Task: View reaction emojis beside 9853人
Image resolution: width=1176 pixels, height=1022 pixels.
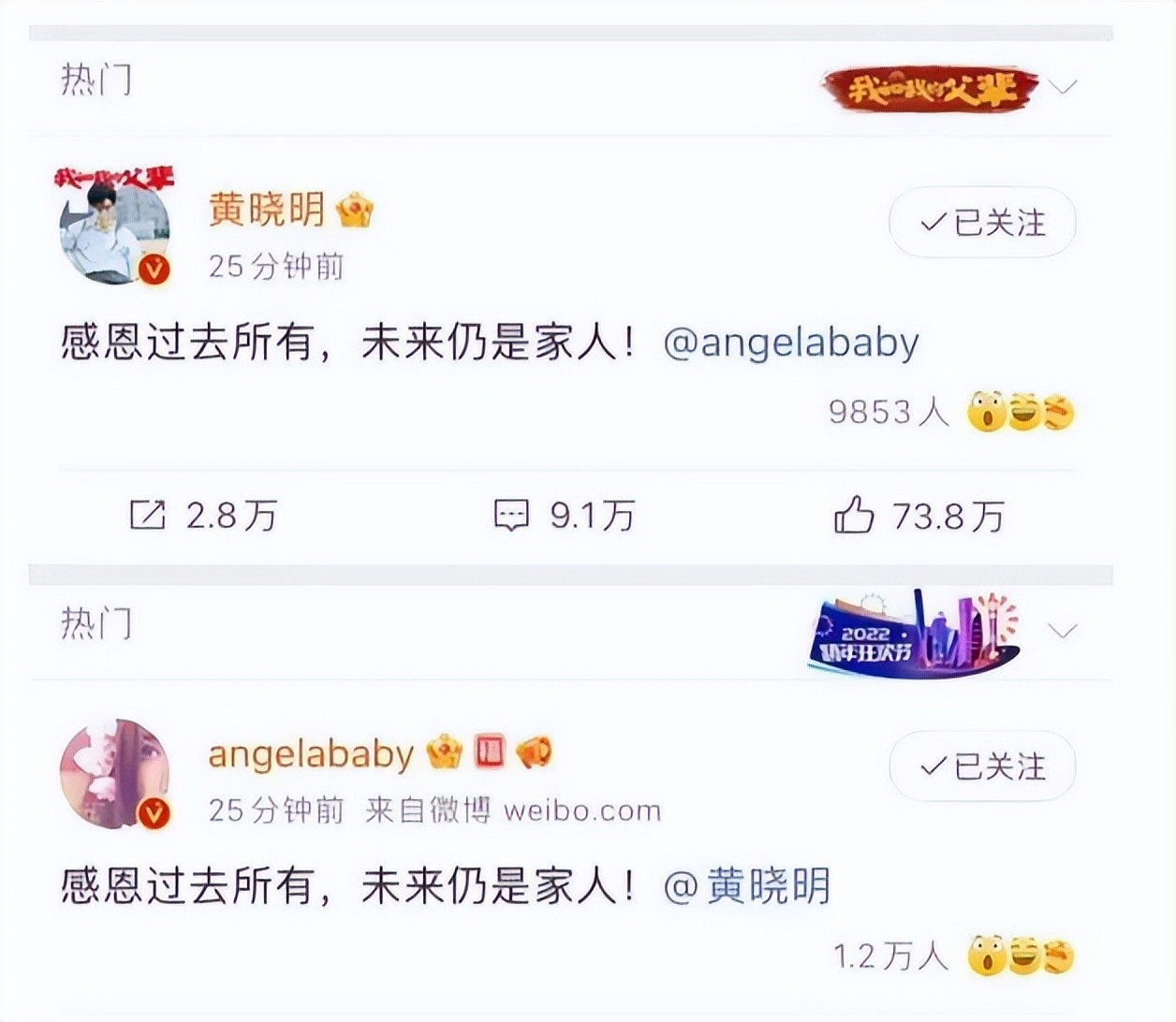Action: click(1021, 412)
